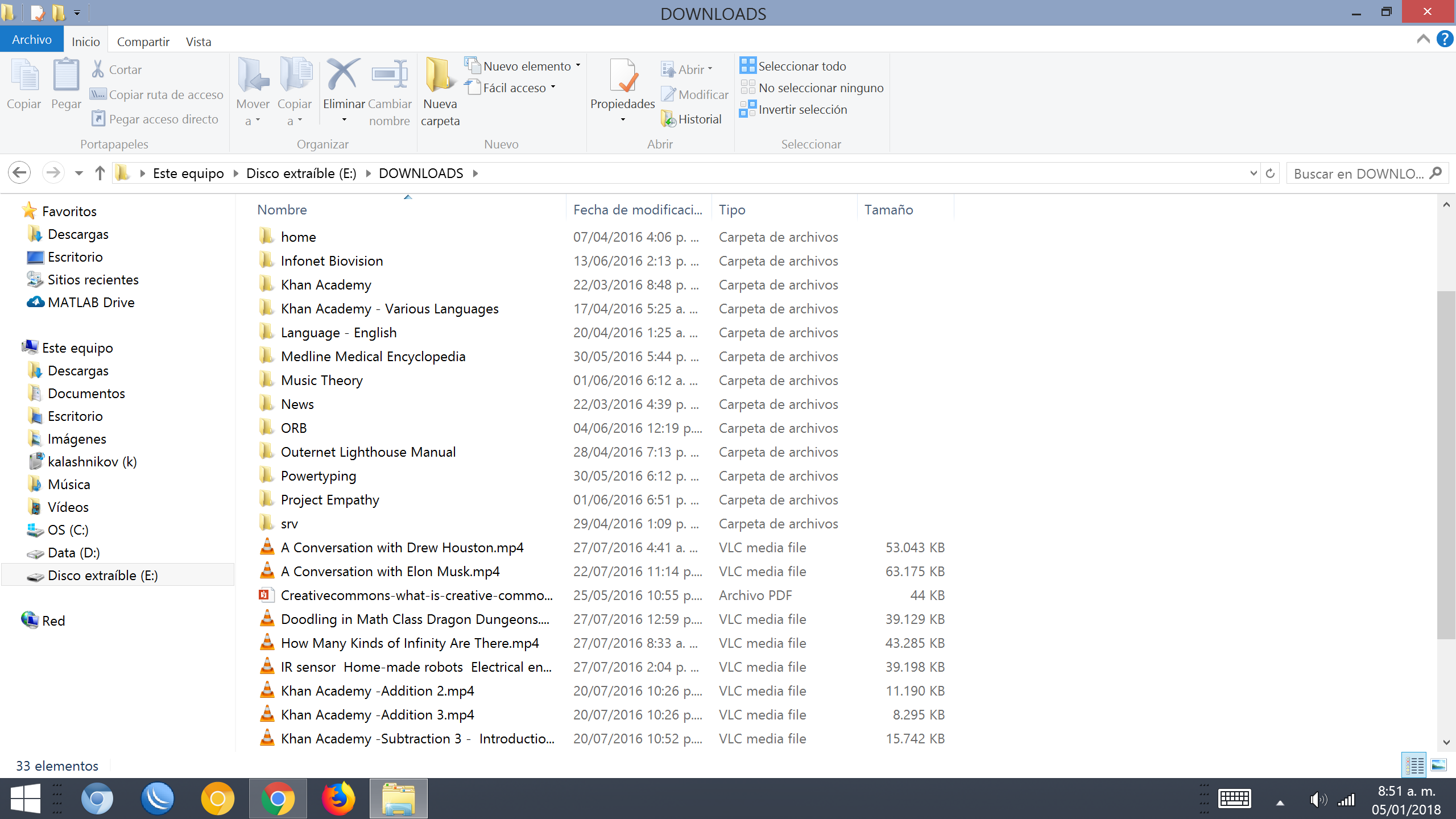Open the on-screen keyboard tray icon
The height and width of the screenshot is (819, 1456).
coord(1234,799)
